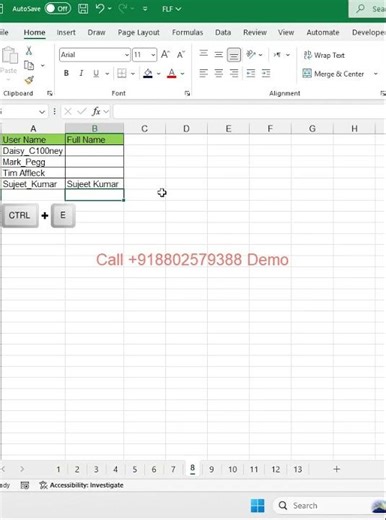Click the Paste clipboard icon
Image resolution: width=386 pixels, height=520 pixels.
point(9,55)
